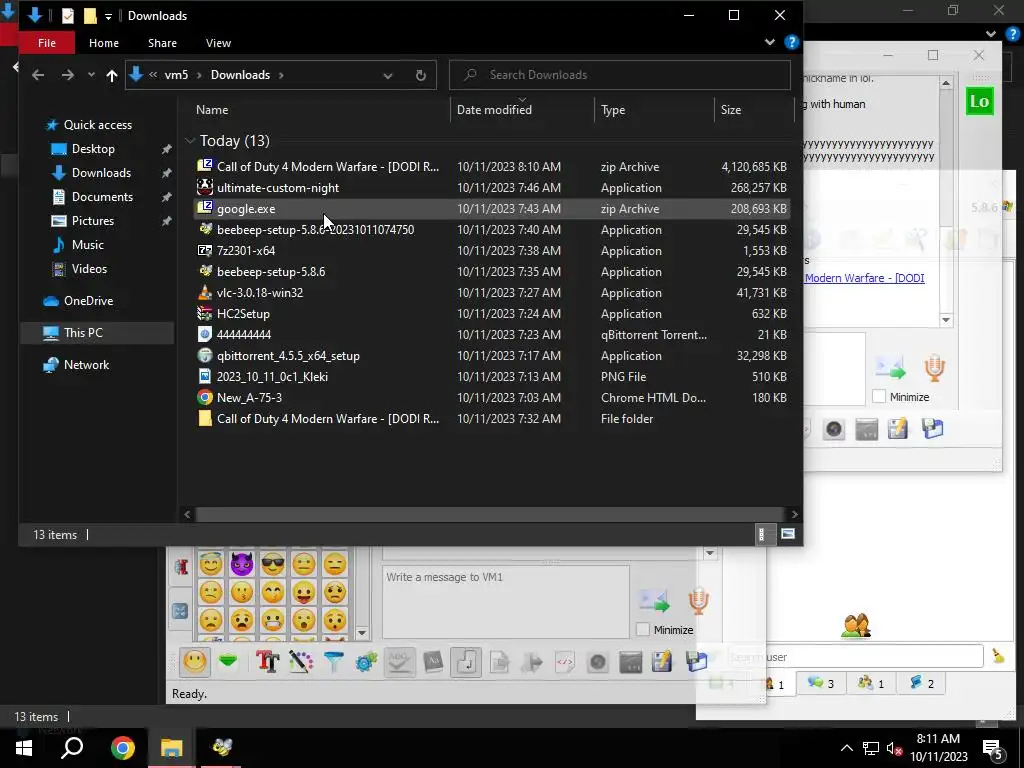Click the code snippet icon in the VM1 chat toolbar
Screen dimensions: 1024x768
click(564, 662)
